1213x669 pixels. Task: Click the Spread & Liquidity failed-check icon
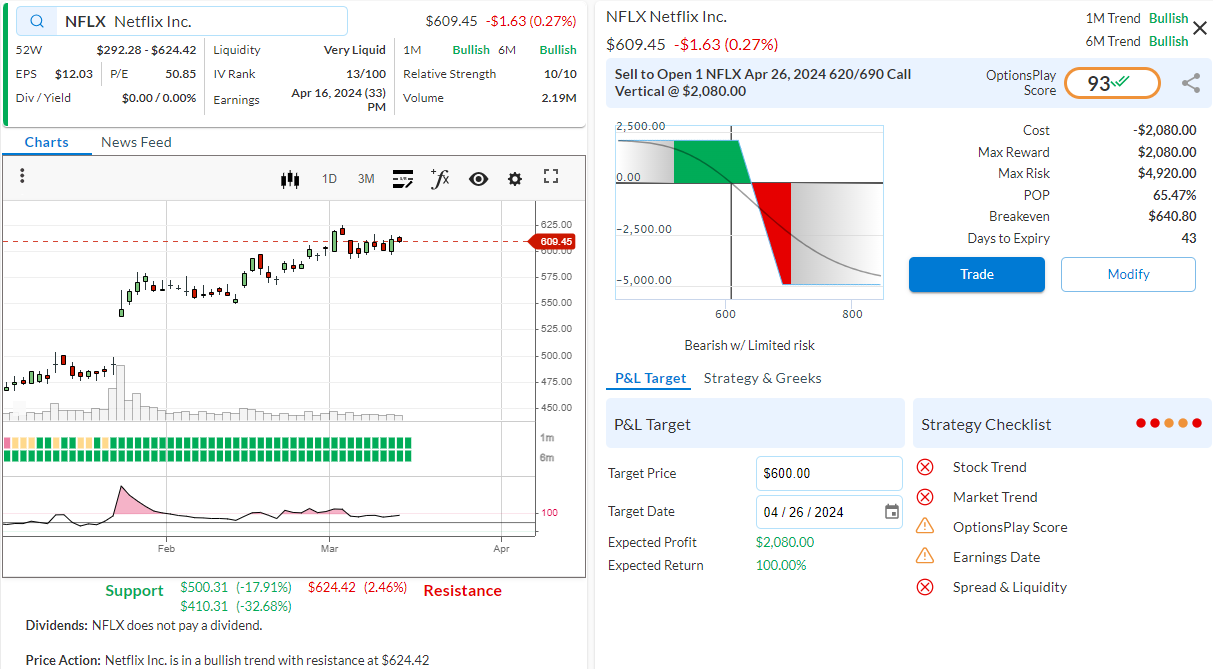pos(925,587)
